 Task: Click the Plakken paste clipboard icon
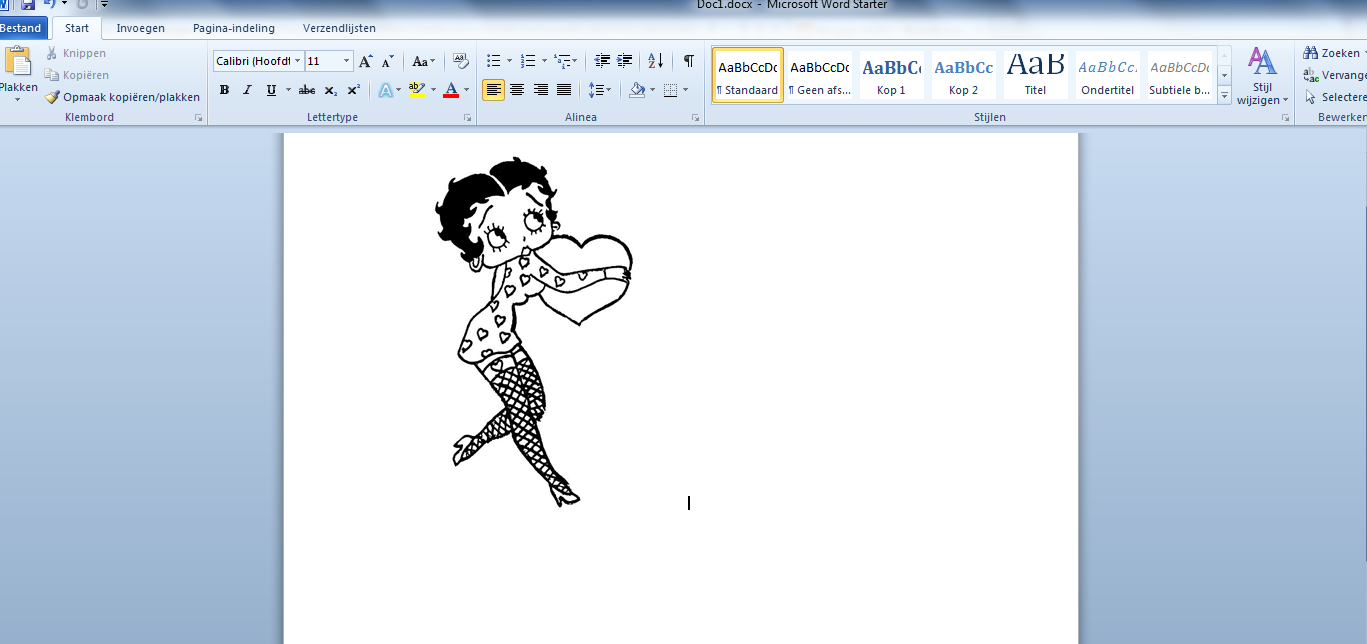tap(18, 62)
